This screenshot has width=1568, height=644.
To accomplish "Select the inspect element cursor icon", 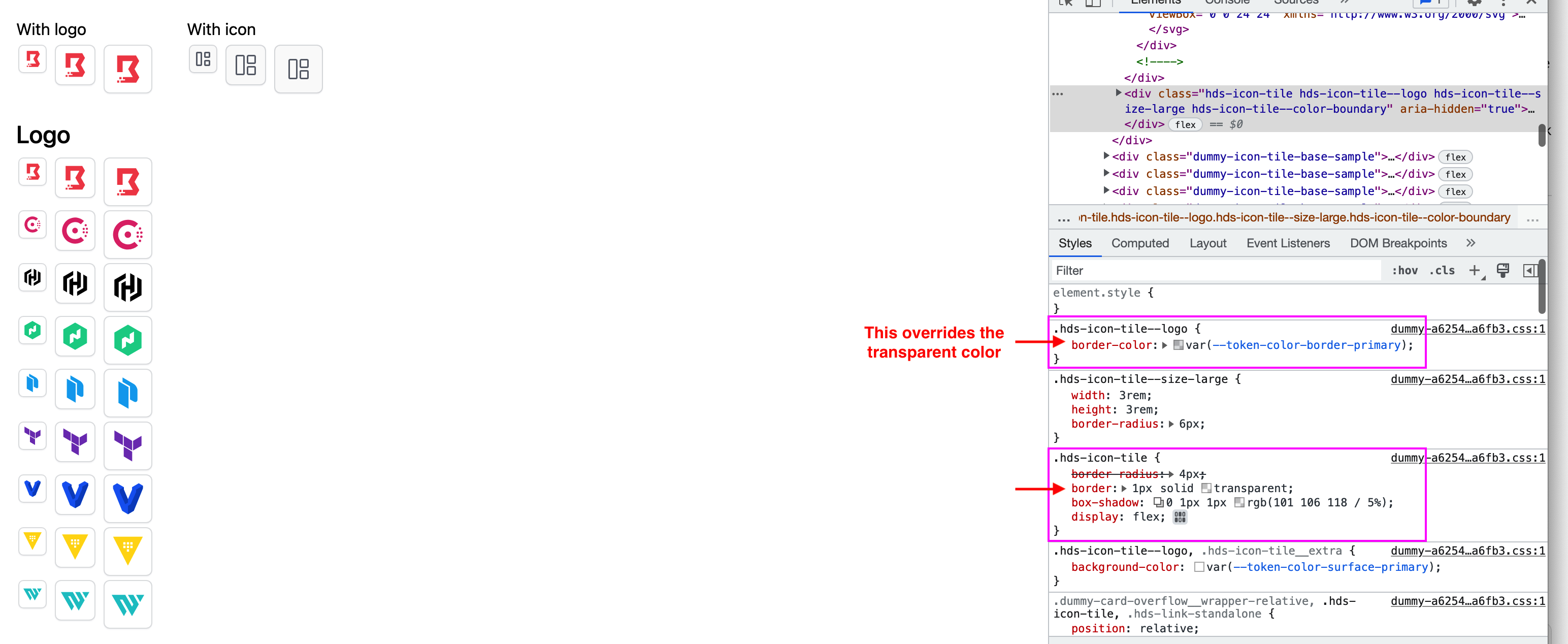I will 1065,3.
